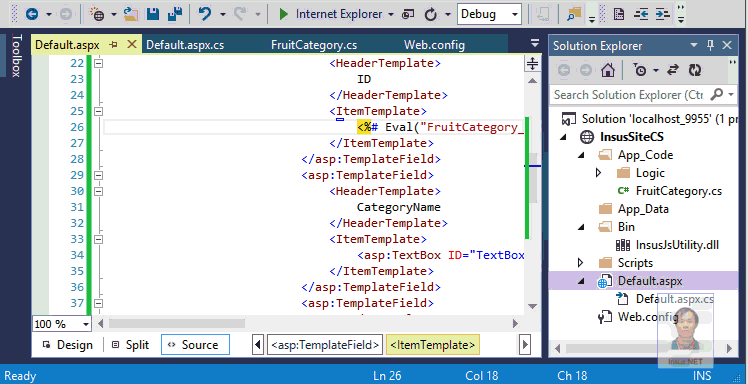Click the New Web Site globe icon

coord(97,14)
